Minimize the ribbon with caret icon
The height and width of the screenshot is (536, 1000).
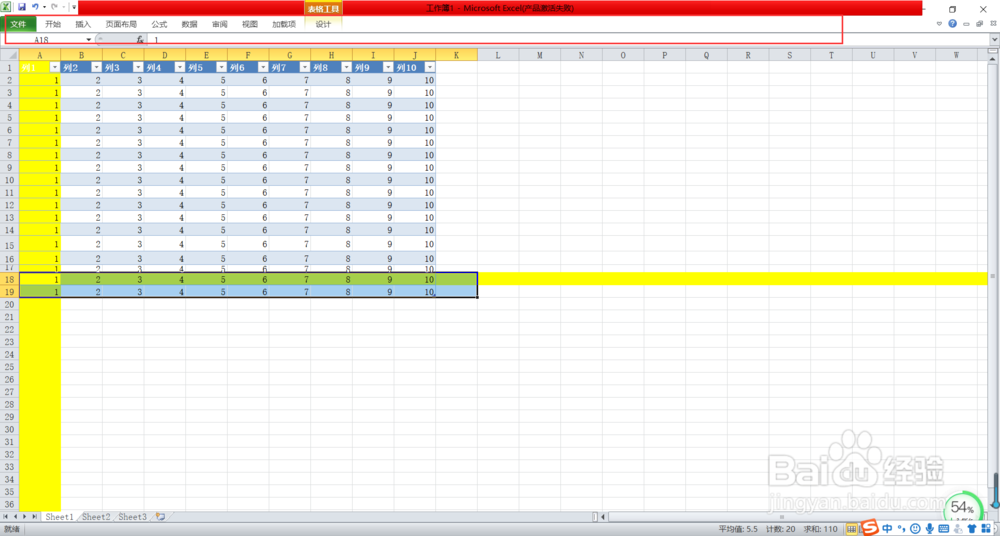[939, 24]
